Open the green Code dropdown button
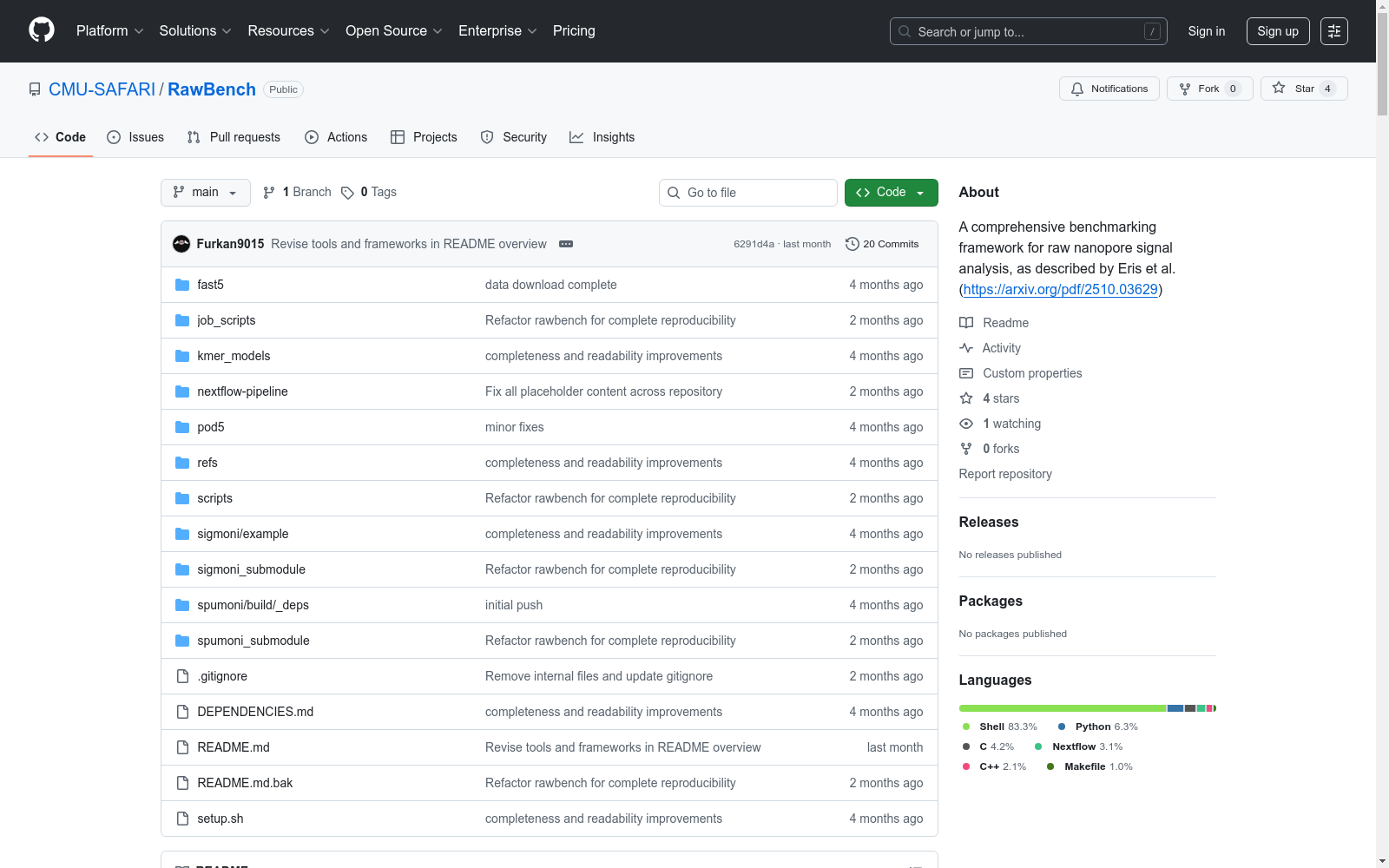Viewport: 1389px width, 868px height. click(892, 193)
